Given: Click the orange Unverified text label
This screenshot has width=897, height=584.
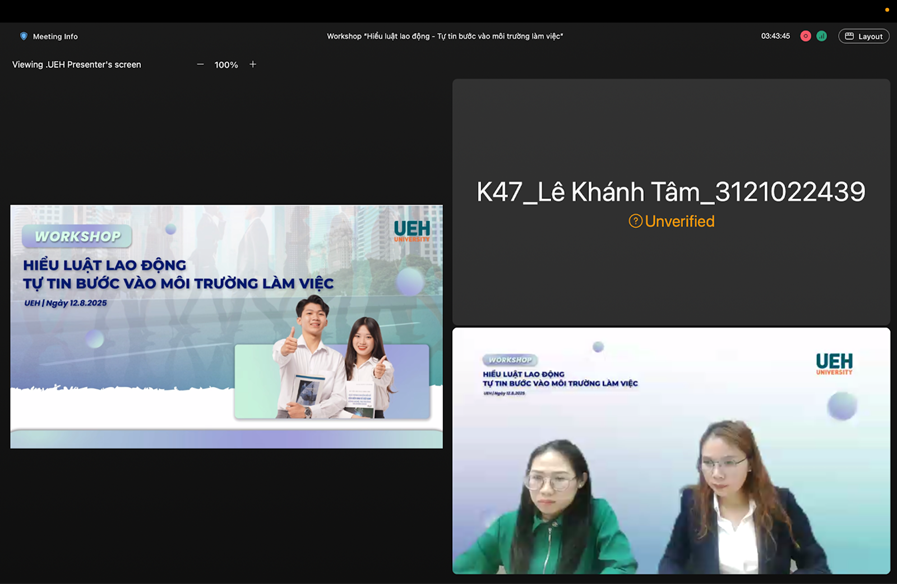Looking at the screenshot, I should [679, 221].
